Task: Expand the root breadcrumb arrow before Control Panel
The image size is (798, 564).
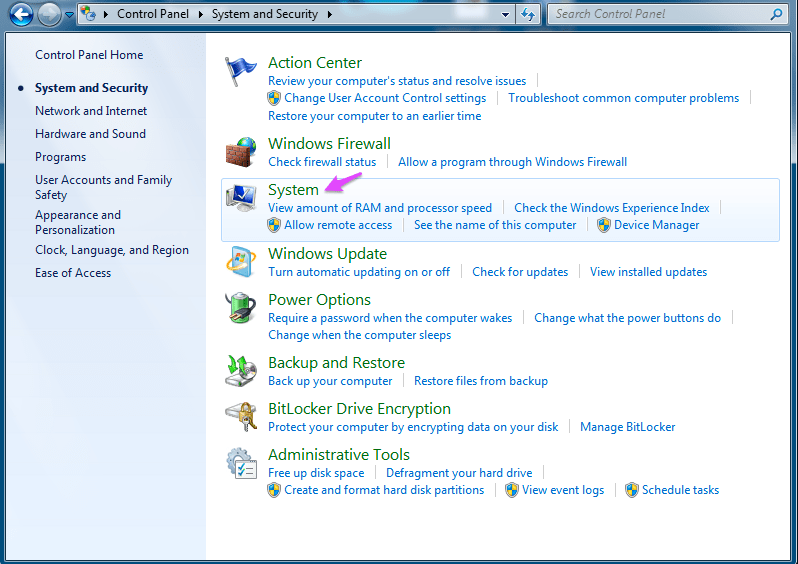Action: [x=106, y=14]
